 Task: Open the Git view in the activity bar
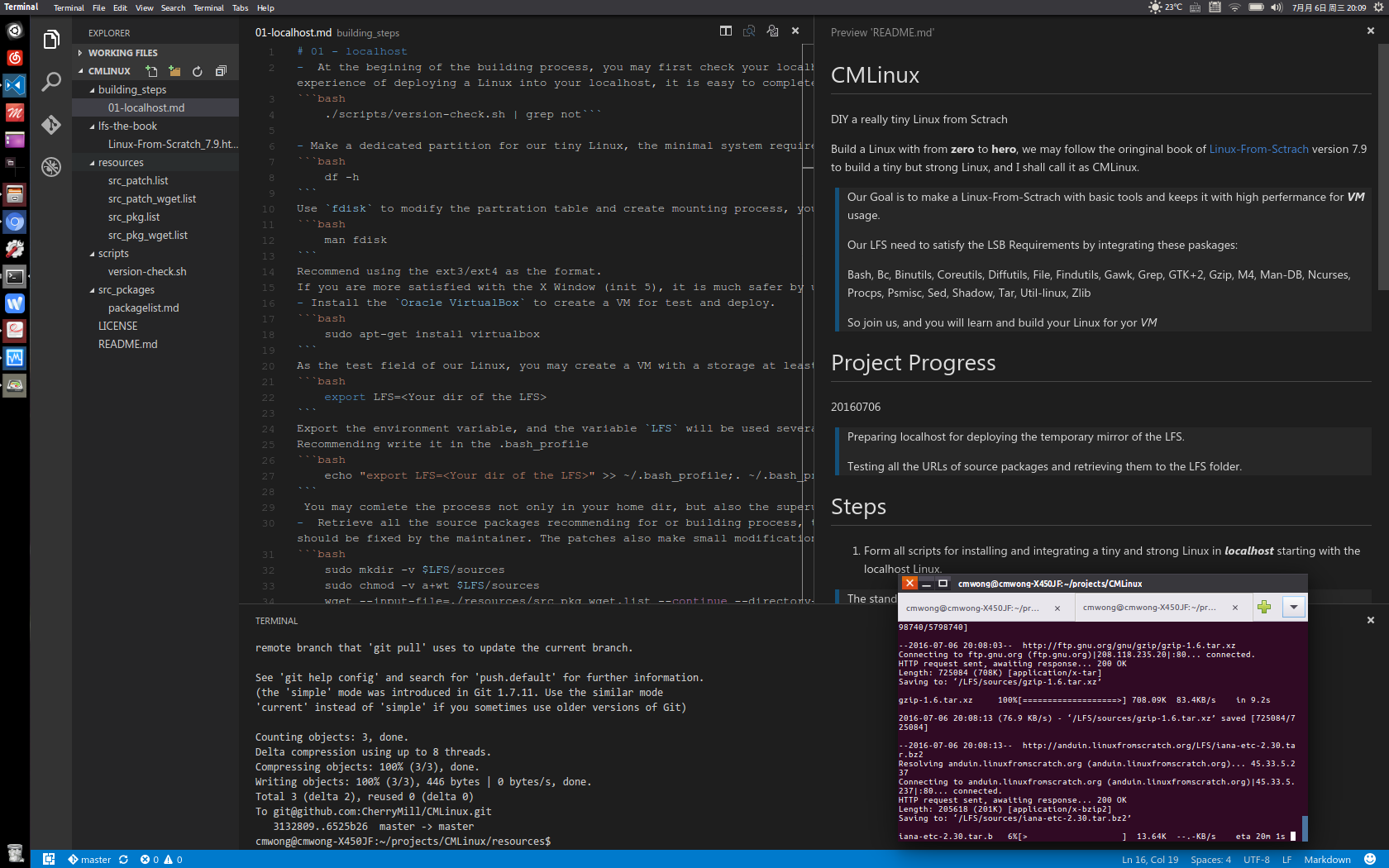point(51,126)
